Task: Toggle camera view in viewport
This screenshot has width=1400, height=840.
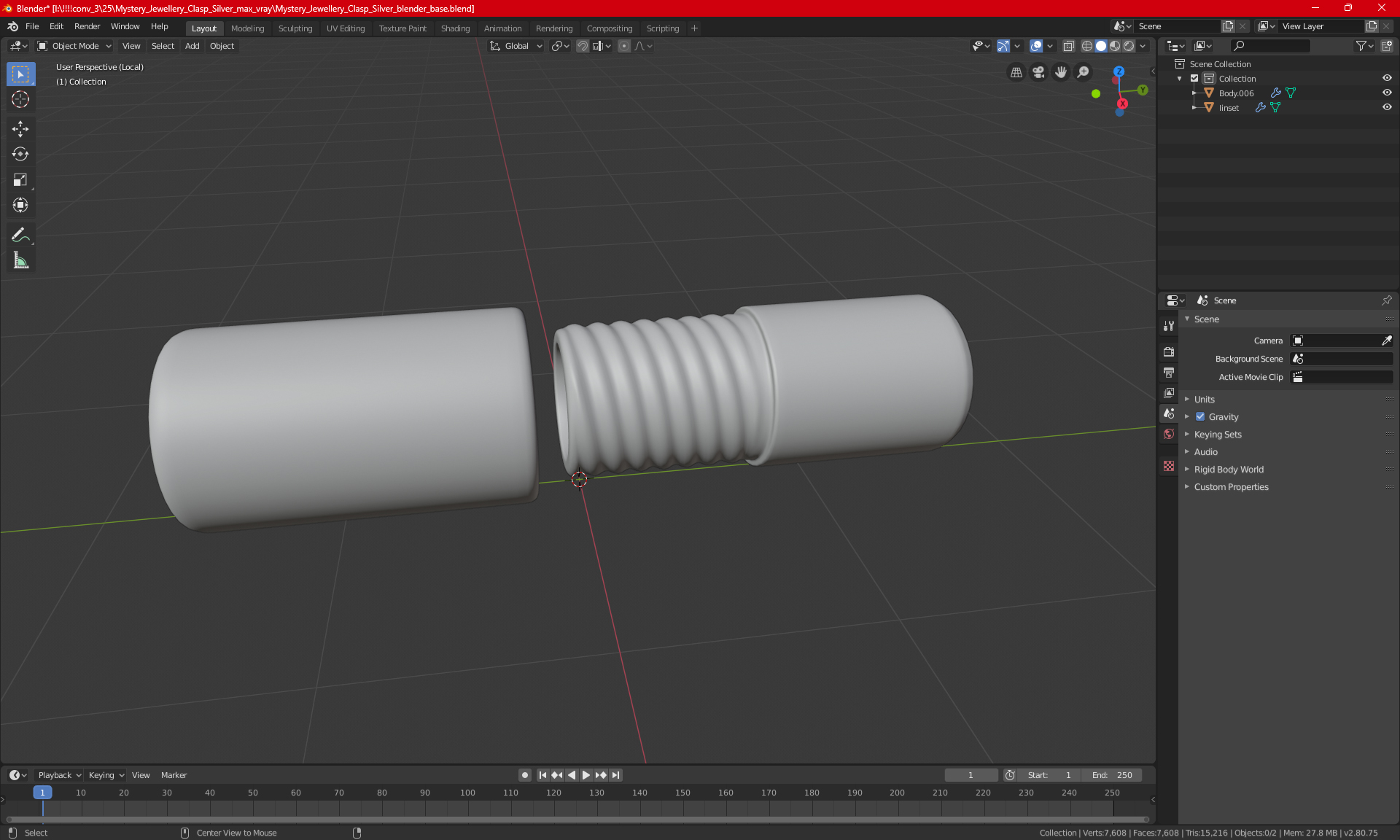Action: [x=1038, y=72]
